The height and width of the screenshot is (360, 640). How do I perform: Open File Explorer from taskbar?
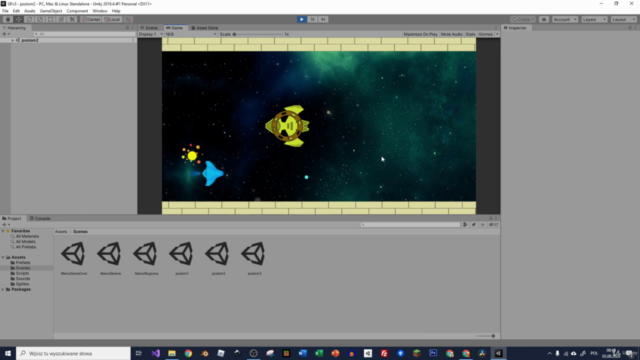172,353
